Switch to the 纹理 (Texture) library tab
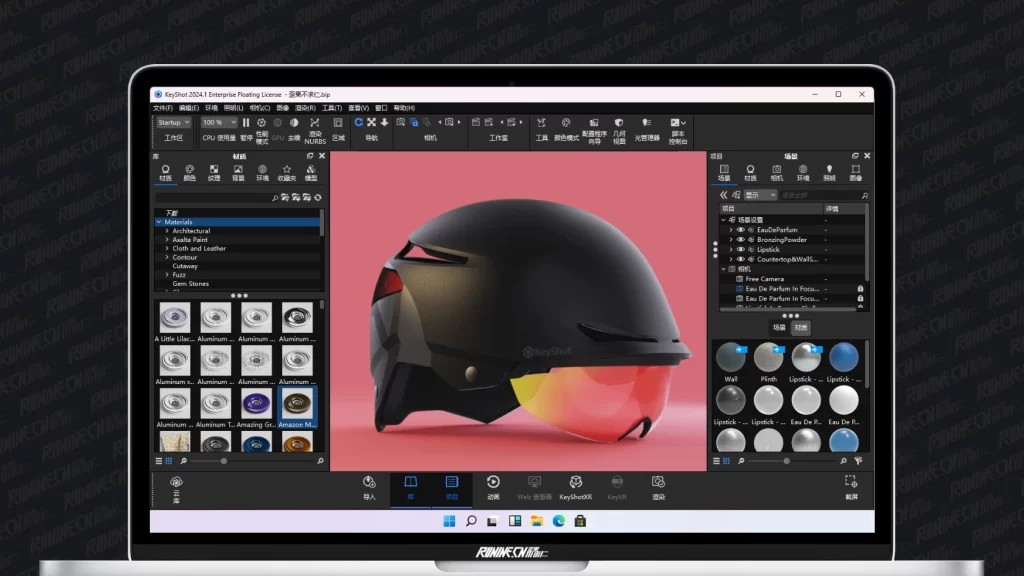This screenshot has height=576, width=1024. pyautogui.click(x=214, y=173)
